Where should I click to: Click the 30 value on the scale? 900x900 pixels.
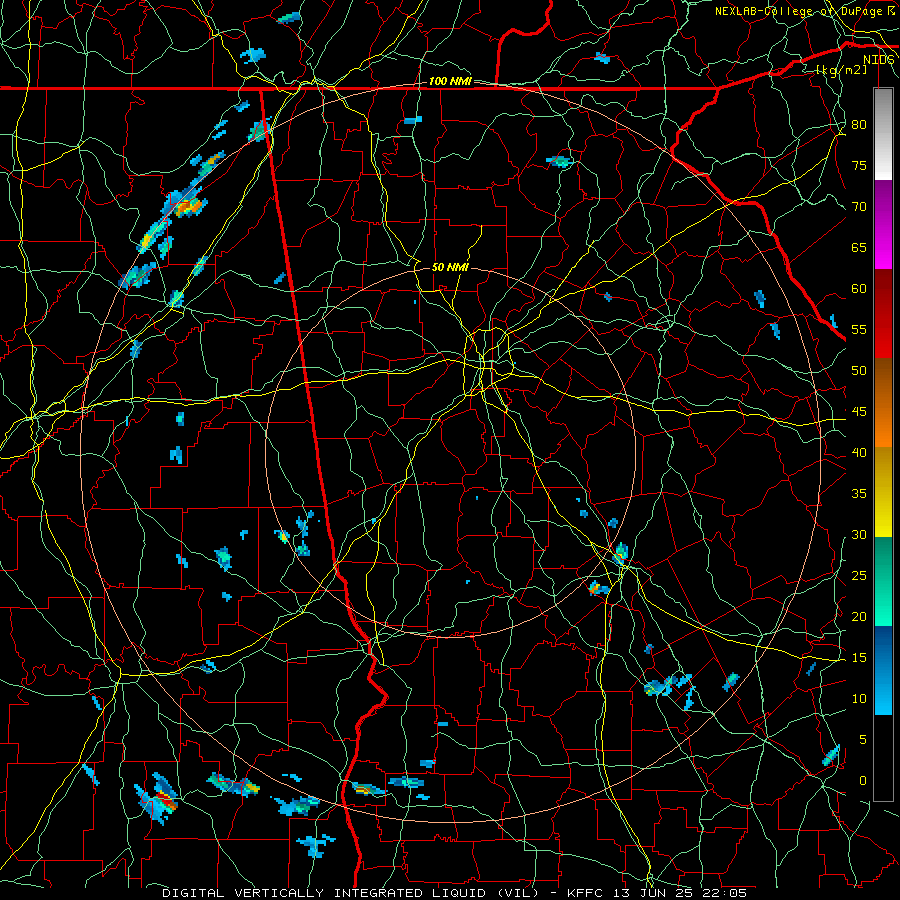[x=859, y=535]
